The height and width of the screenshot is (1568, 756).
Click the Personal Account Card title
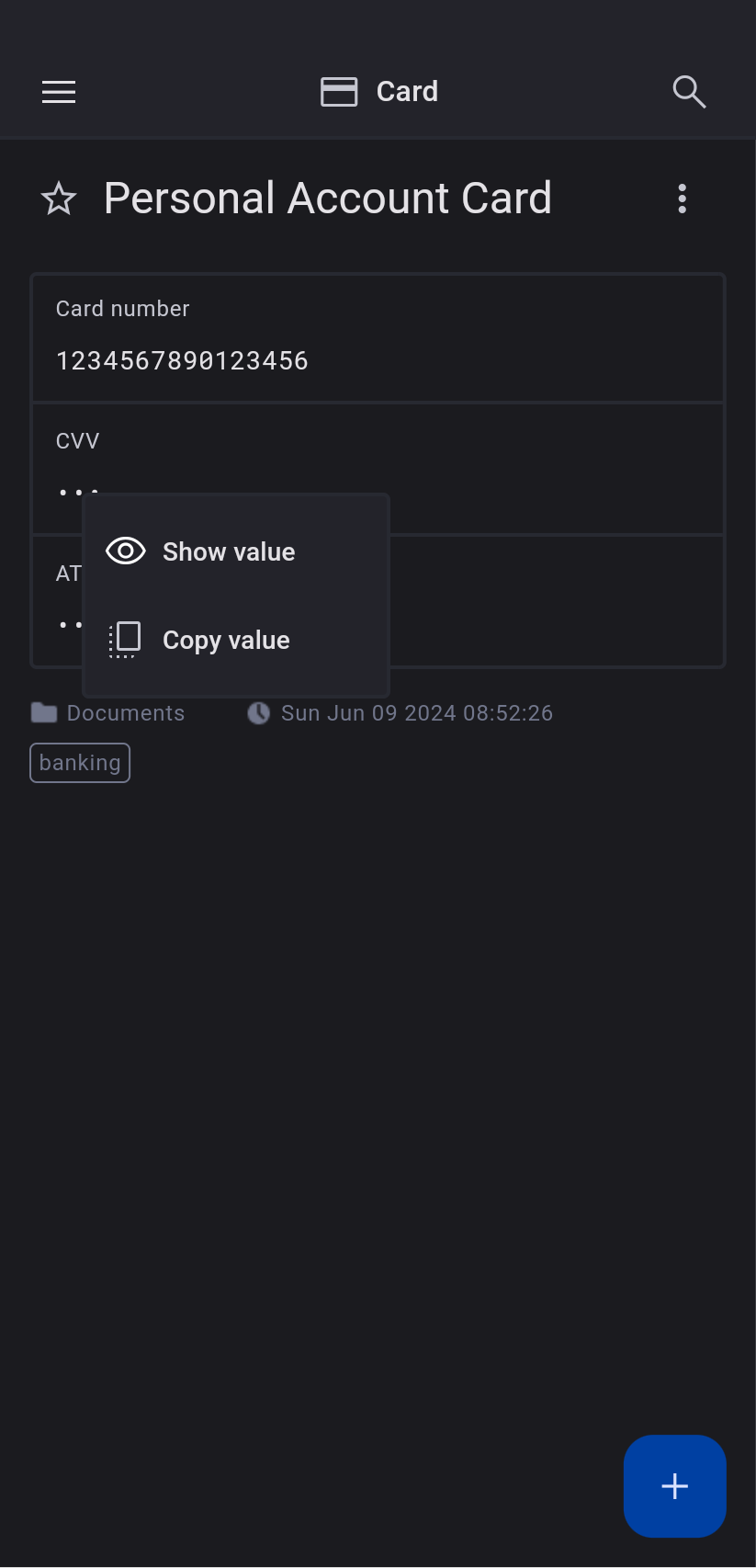(x=327, y=199)
